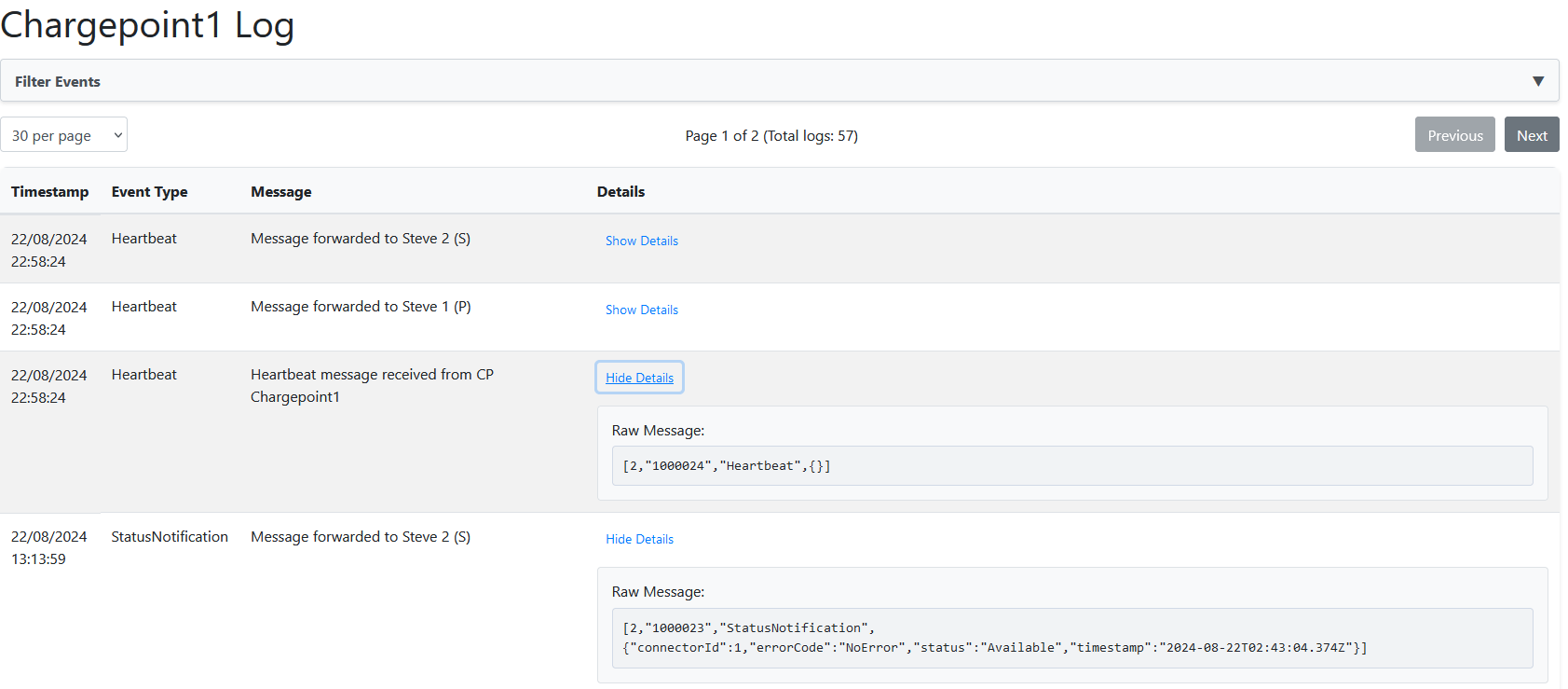Select the Message column header

point(281,191)
